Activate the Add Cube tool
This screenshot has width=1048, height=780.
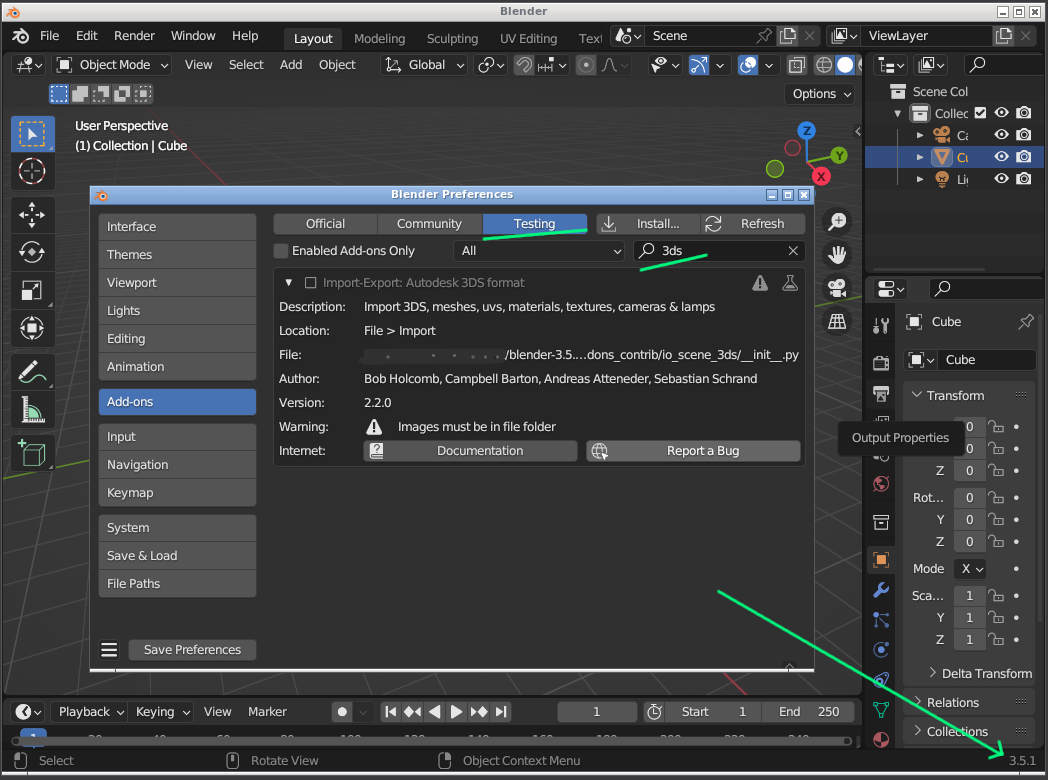coord(32,452)
